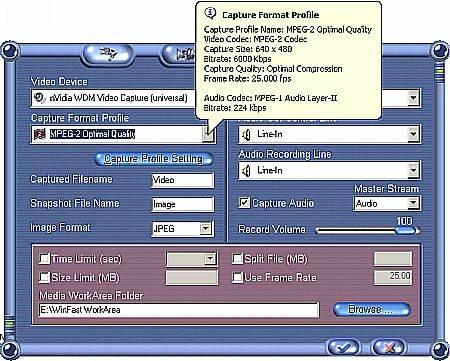The width and height of the screenshot is (450, 361).
Task: Click the Capture Profile Setting button
Action: coord(154,159)
